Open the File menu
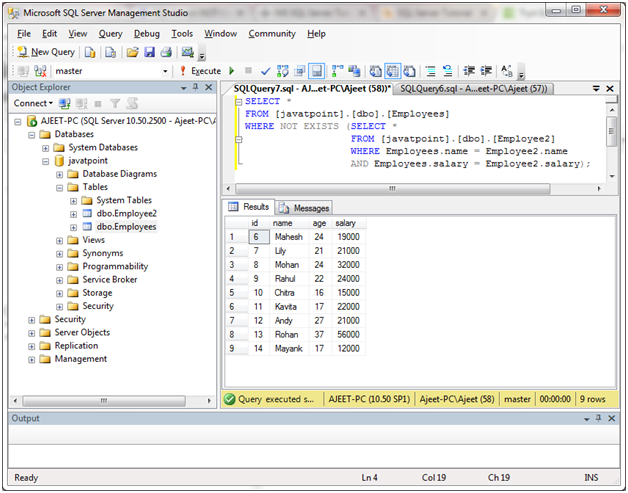 click(24, 34)
